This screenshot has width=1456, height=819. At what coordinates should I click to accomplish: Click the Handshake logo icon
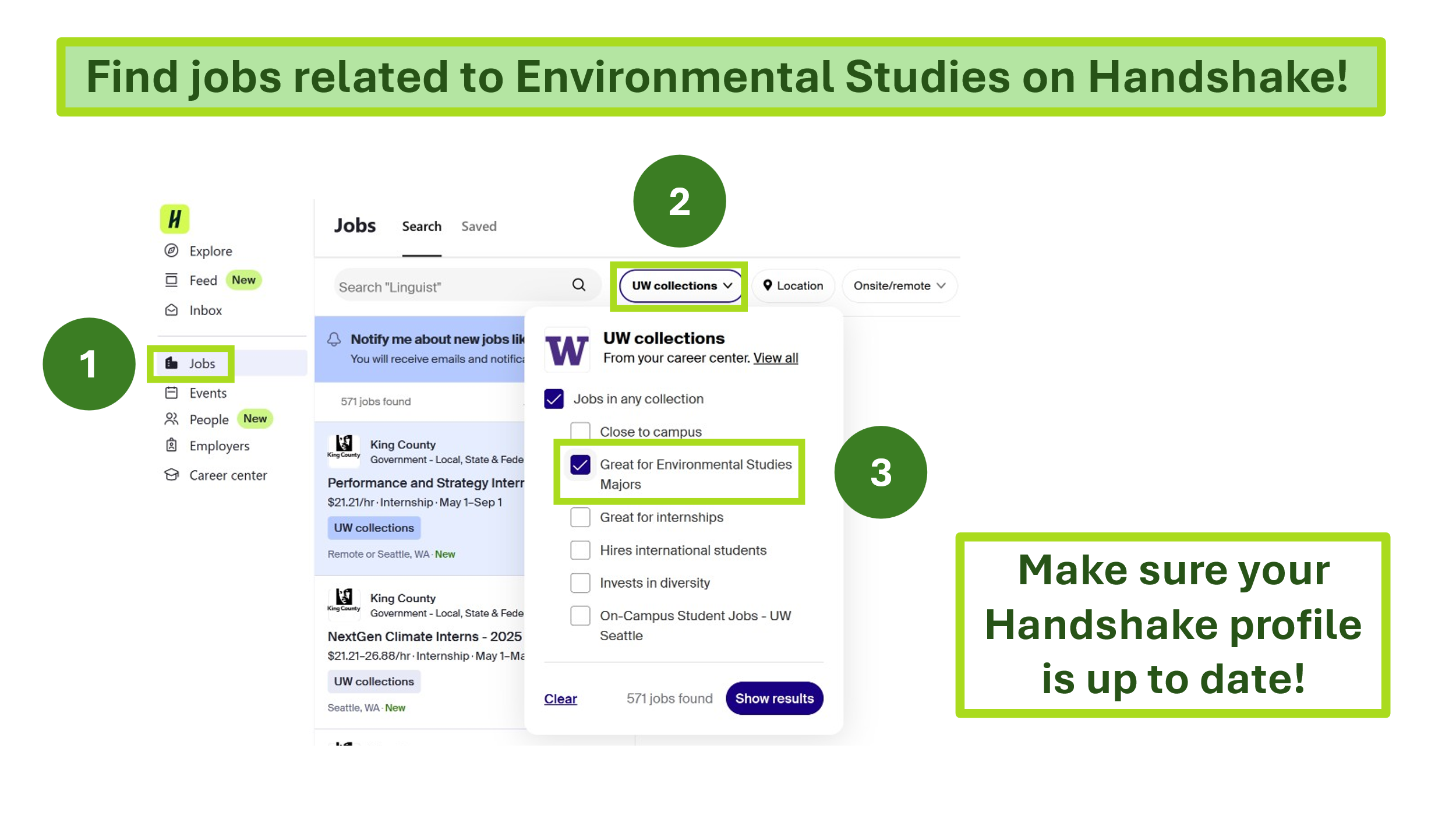174,219
